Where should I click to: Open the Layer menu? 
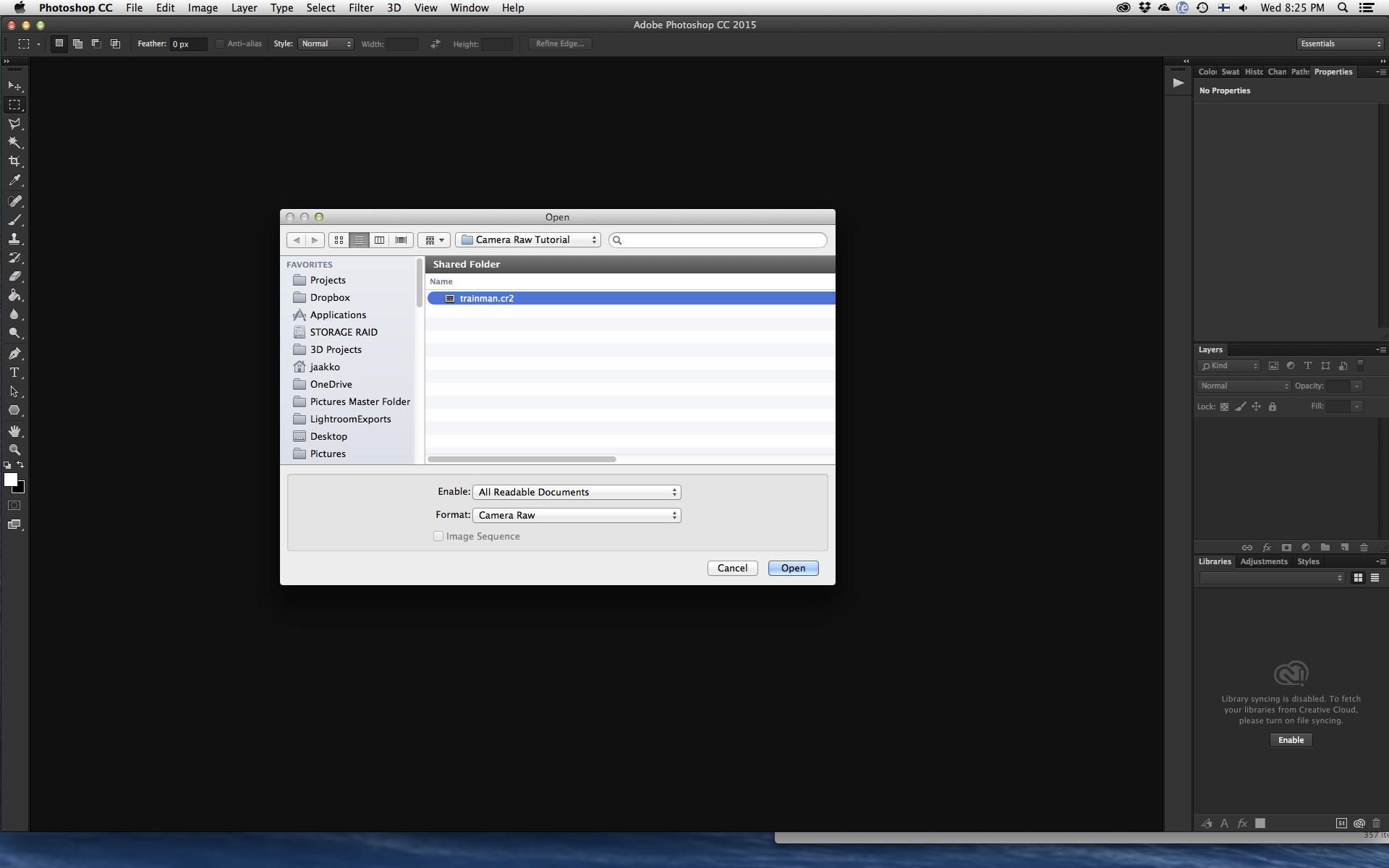coord(244,8)
